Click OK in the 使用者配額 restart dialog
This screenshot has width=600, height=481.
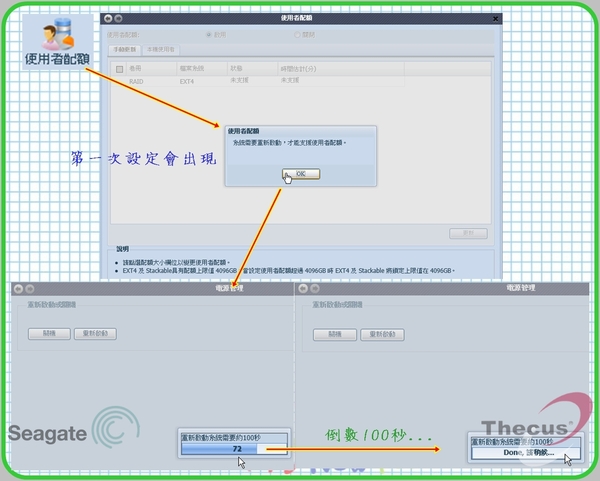(301, 174)
